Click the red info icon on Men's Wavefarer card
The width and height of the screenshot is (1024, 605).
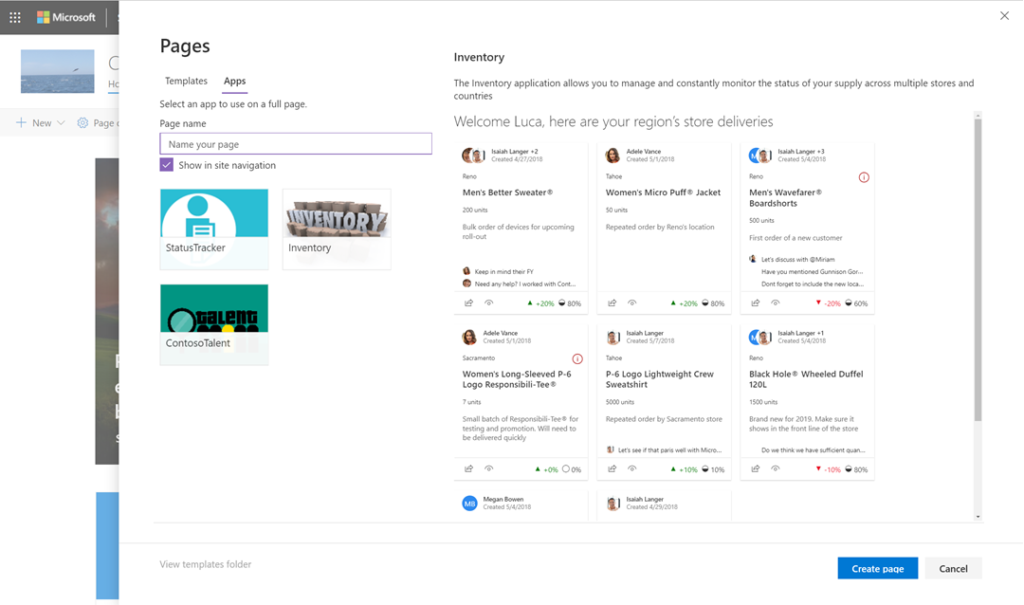point(864,177)
